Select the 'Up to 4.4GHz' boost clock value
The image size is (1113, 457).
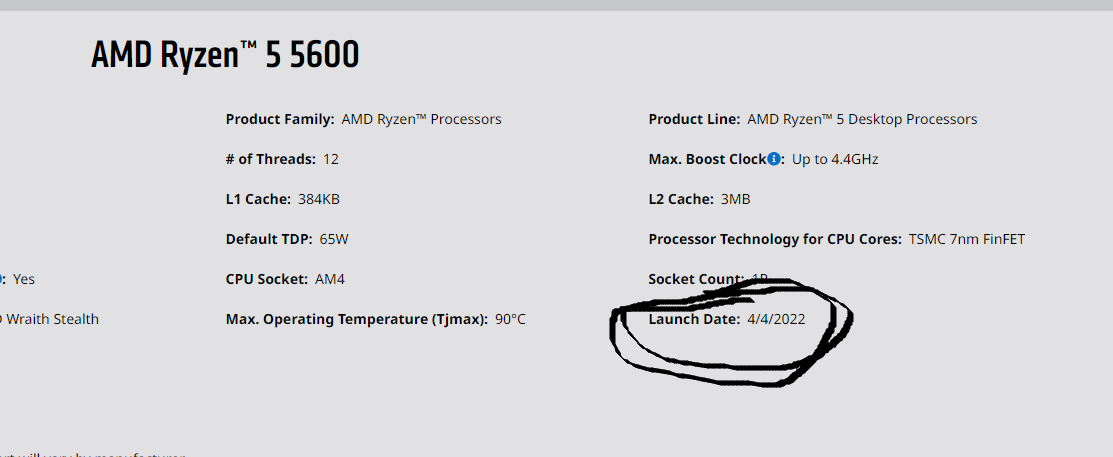coord(835,159)
